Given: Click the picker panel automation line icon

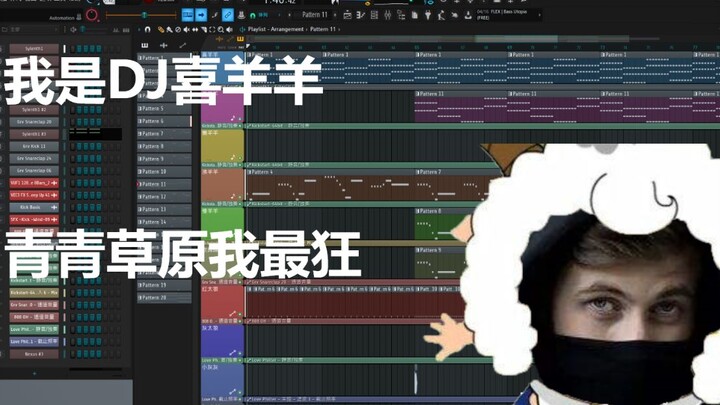Looking at the screenshot, I should point(183,45).
